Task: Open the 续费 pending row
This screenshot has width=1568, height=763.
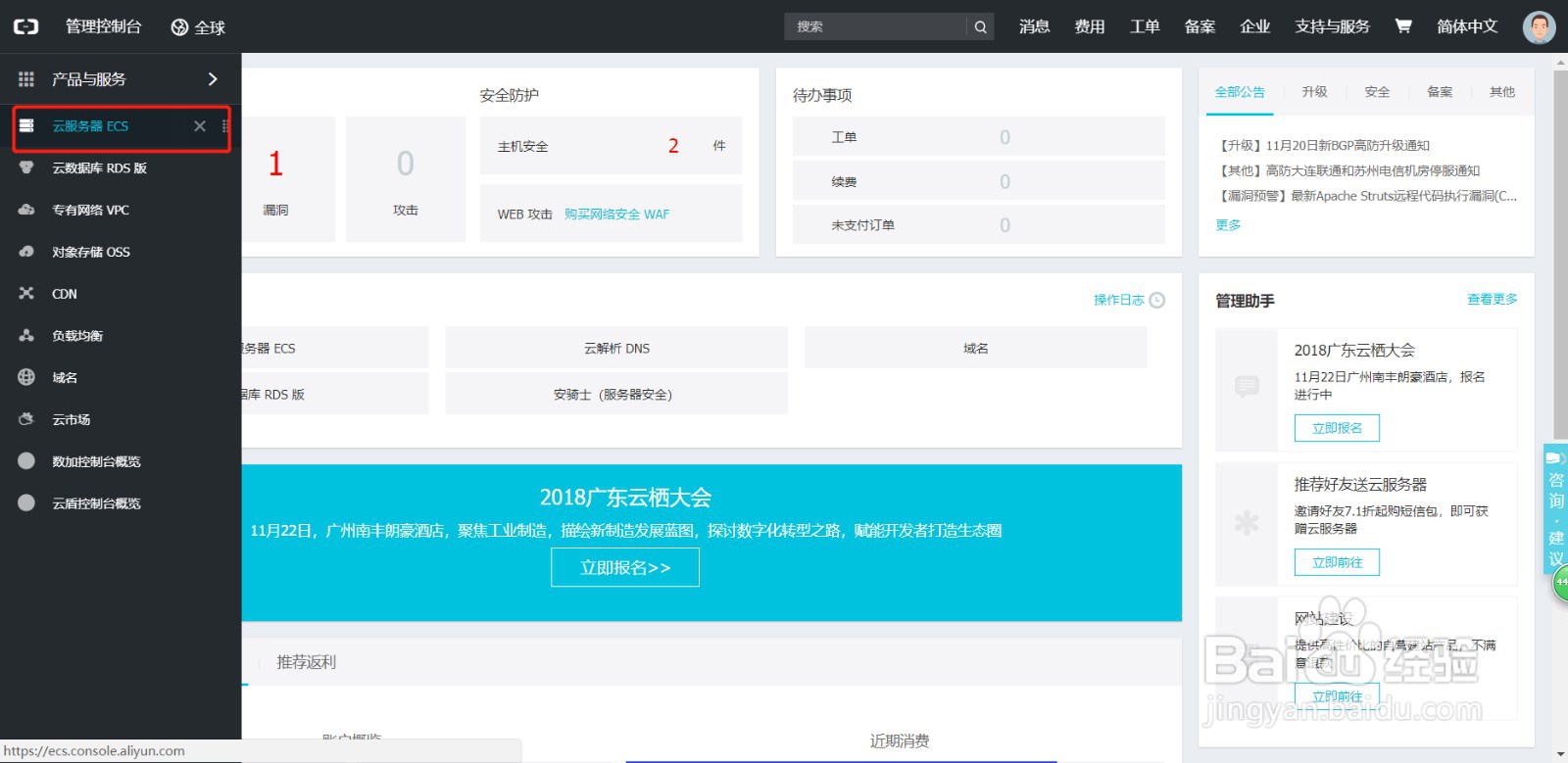Action: 979,181
